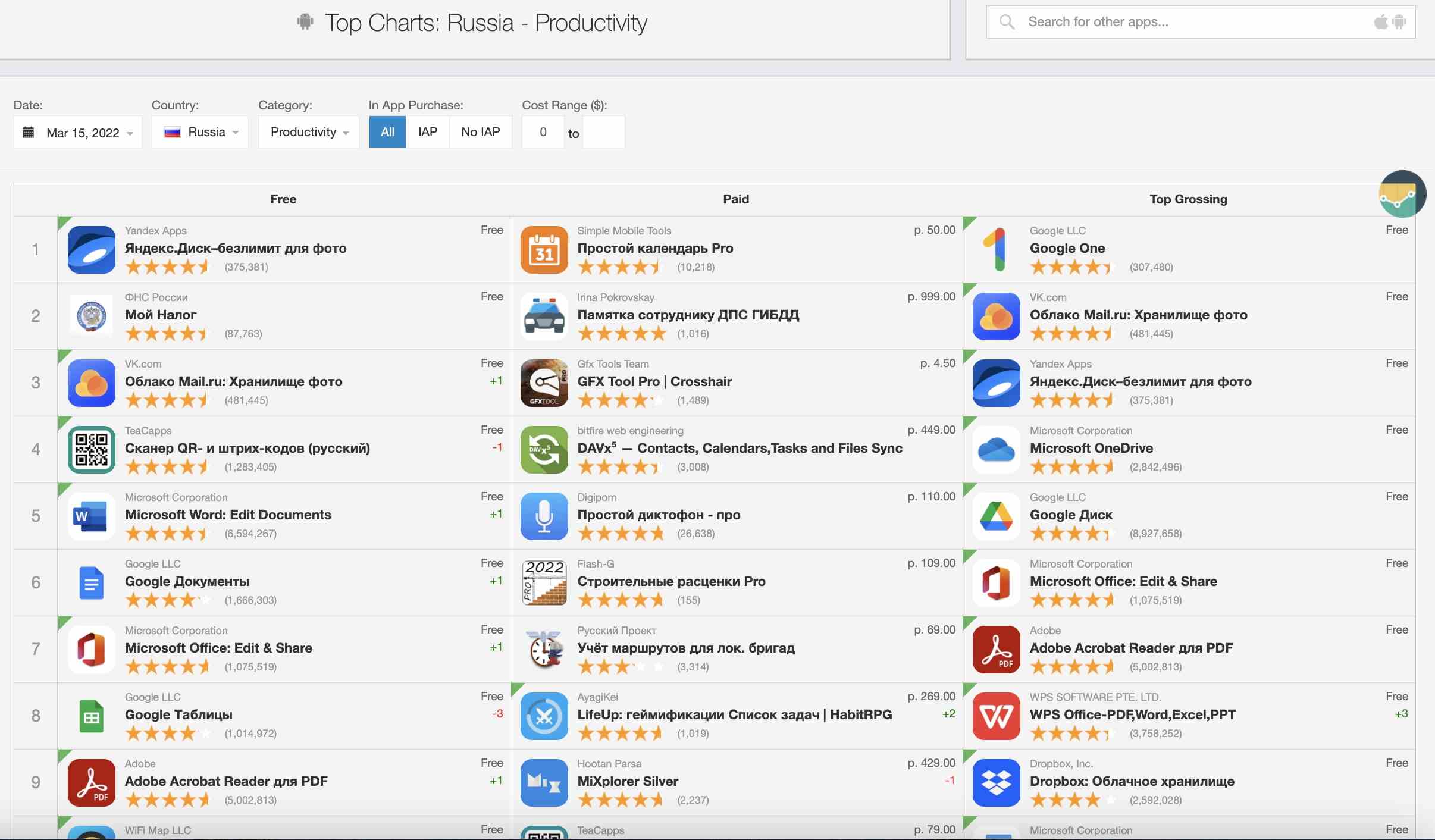Click the AyagiKei developer name
This screenshot has width=1435, height=840.
tap(598, 697)
